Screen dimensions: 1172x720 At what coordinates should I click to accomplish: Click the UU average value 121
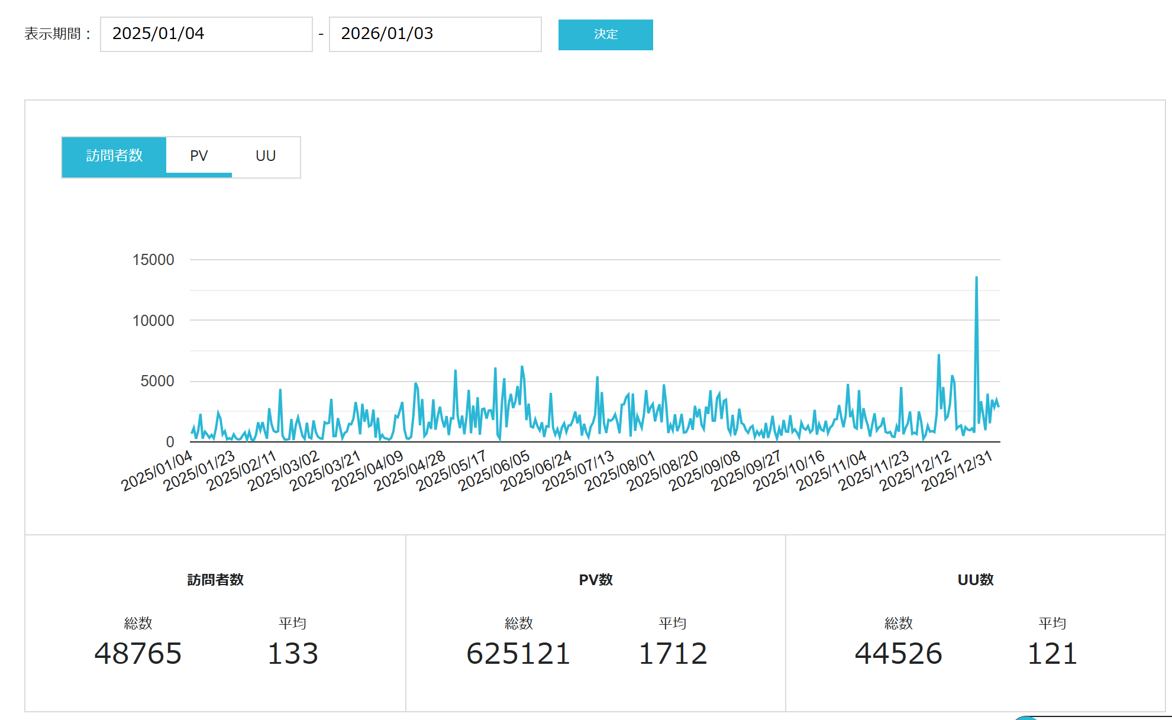1052,653
